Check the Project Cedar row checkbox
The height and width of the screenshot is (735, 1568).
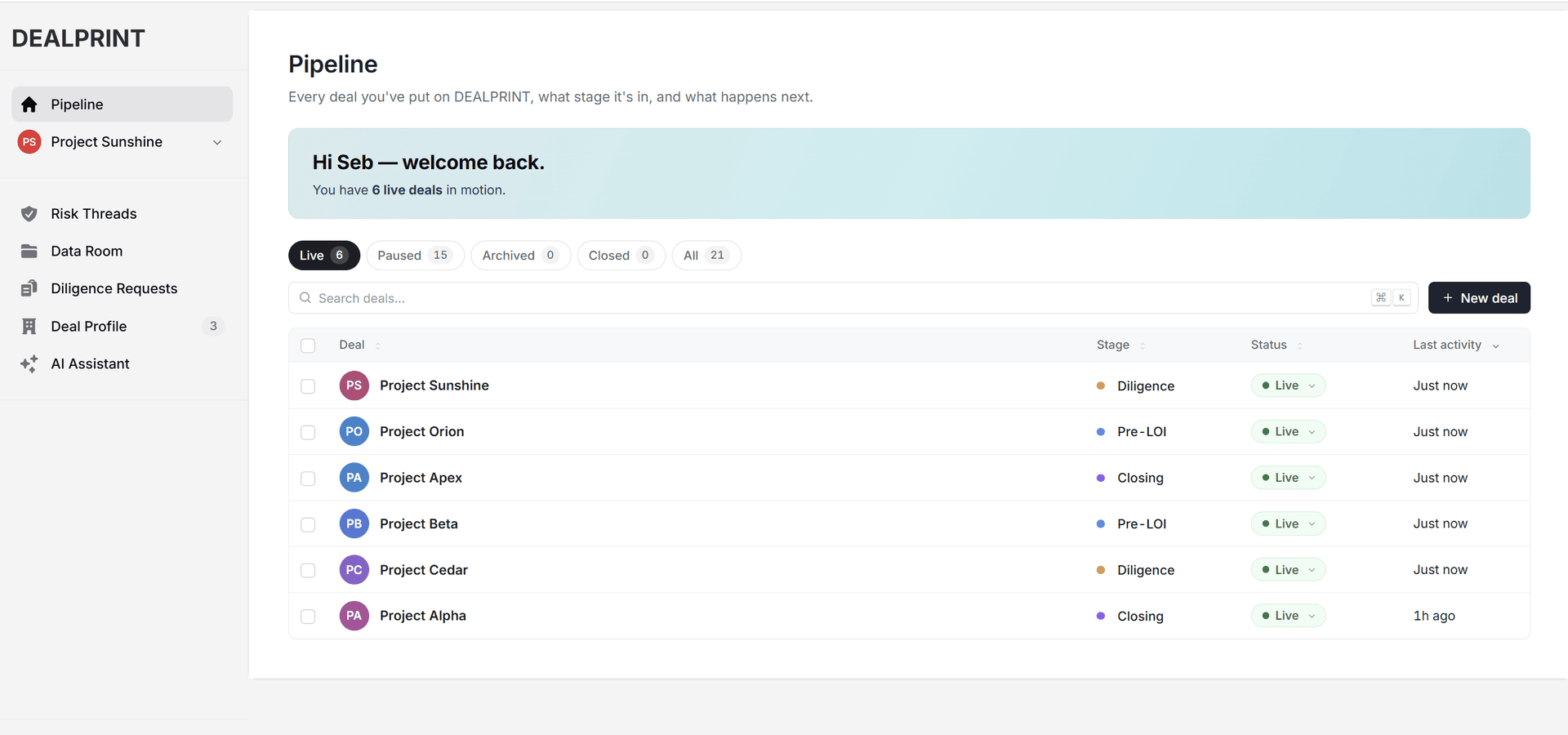308,570
